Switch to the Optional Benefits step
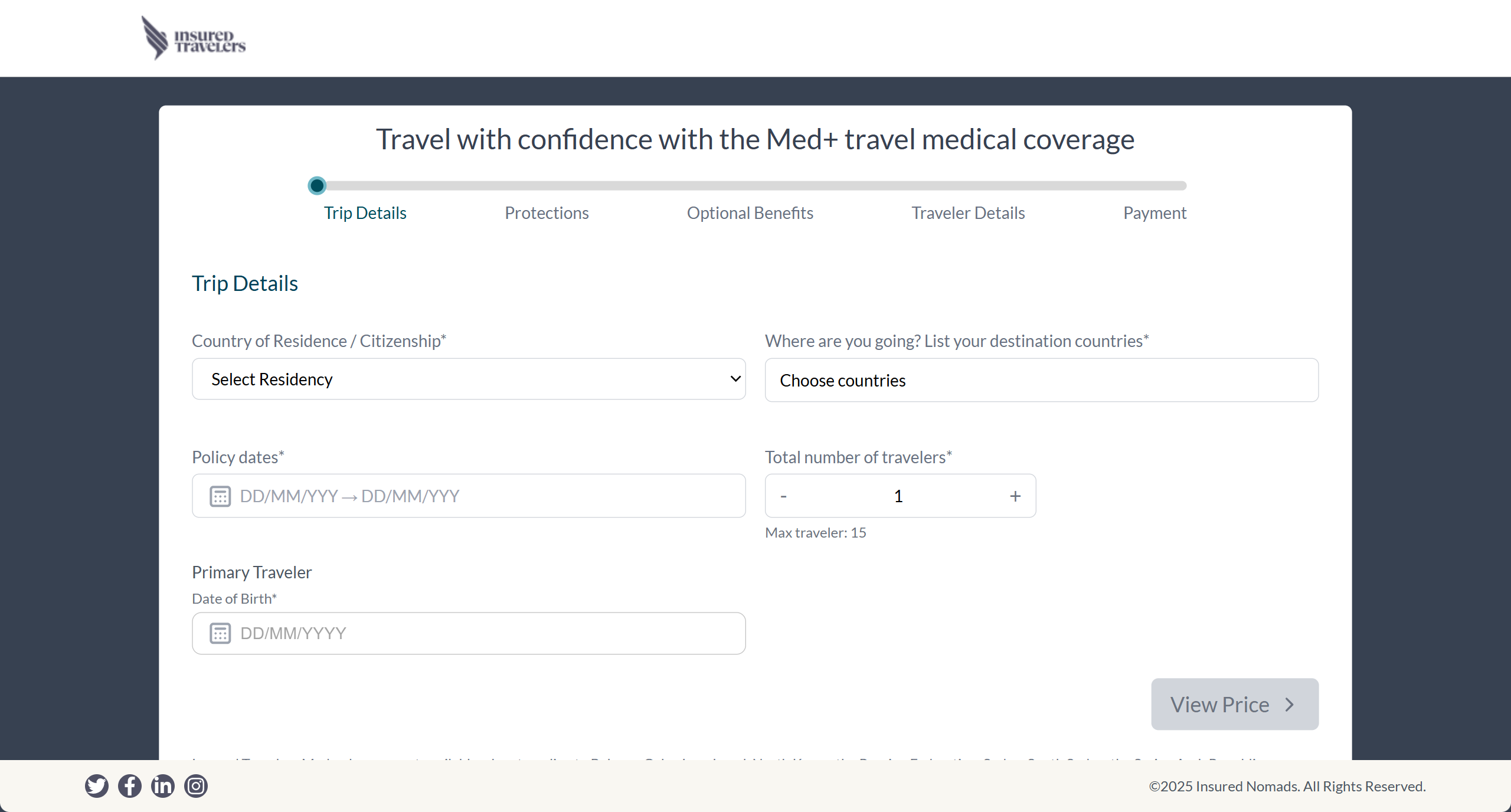Screen dimensions: 1511x812 click(750, 213)
